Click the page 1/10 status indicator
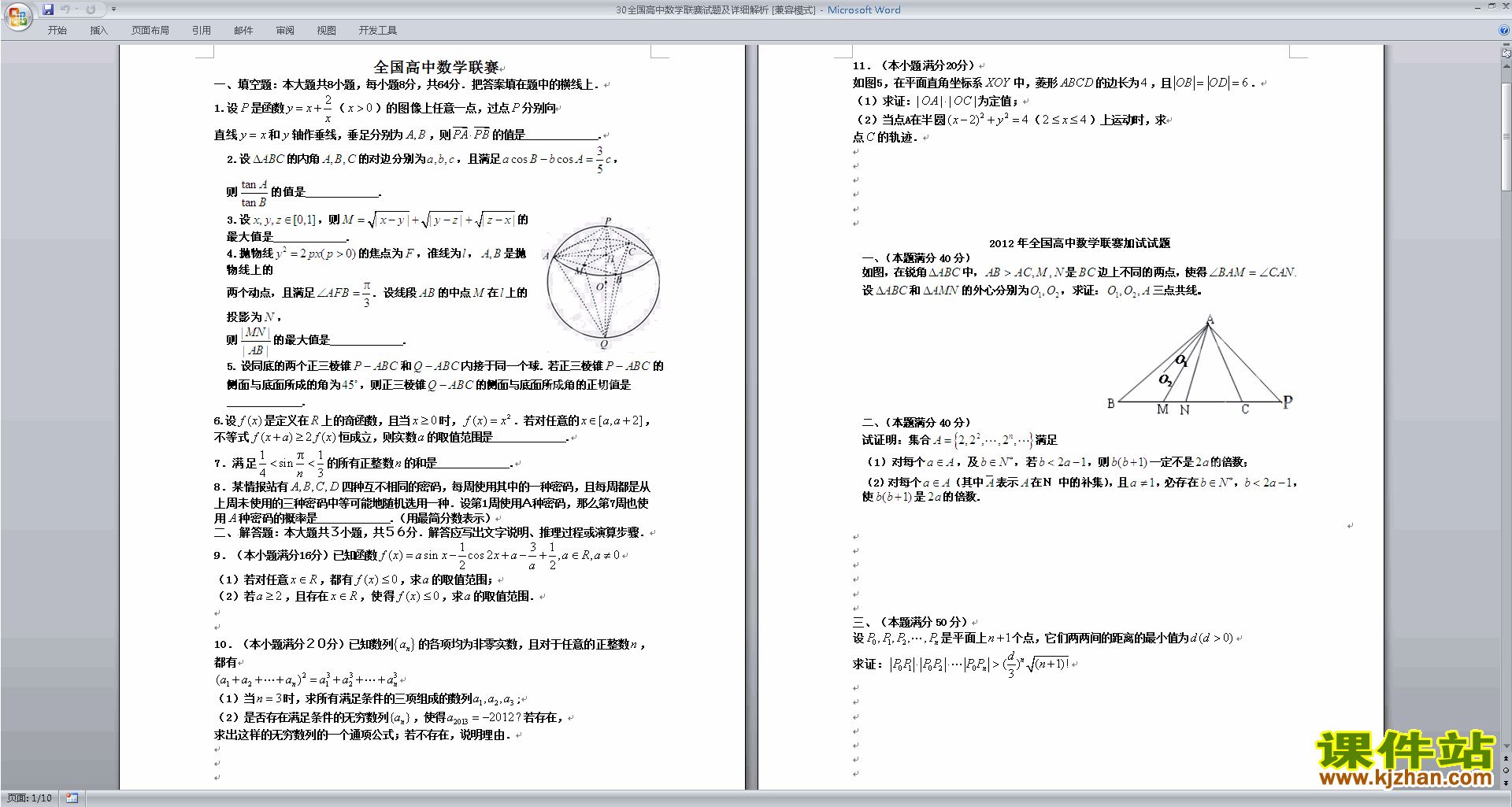 coord(29,798)
